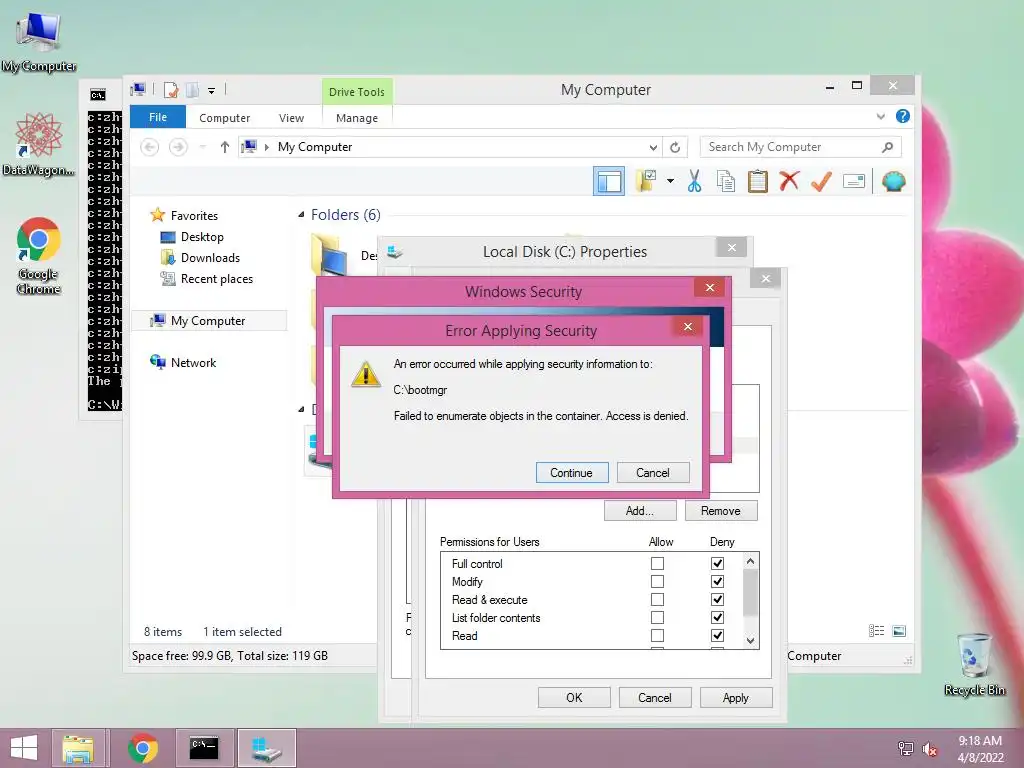Open the Windows Start button
Screen dimensions: 1024x768
coord(24,748)
